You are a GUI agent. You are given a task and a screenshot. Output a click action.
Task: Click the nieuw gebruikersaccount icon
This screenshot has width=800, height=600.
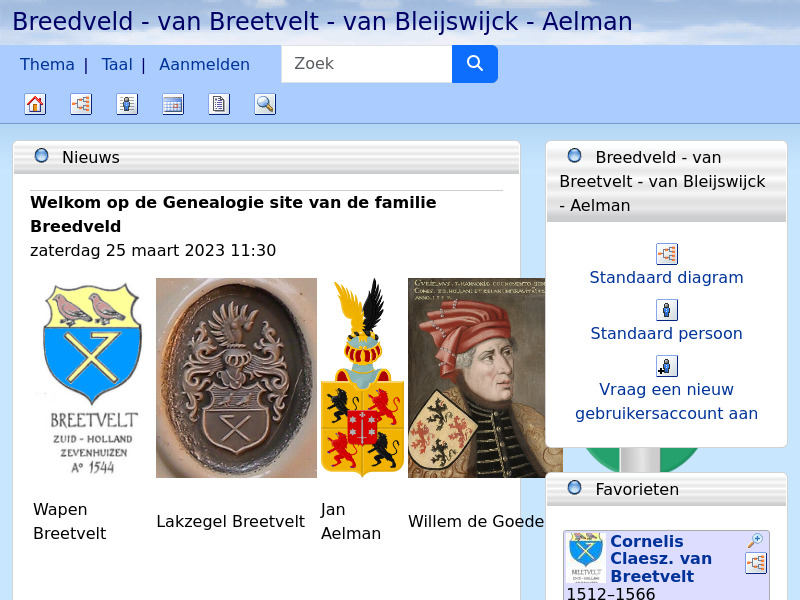[666, 366]
